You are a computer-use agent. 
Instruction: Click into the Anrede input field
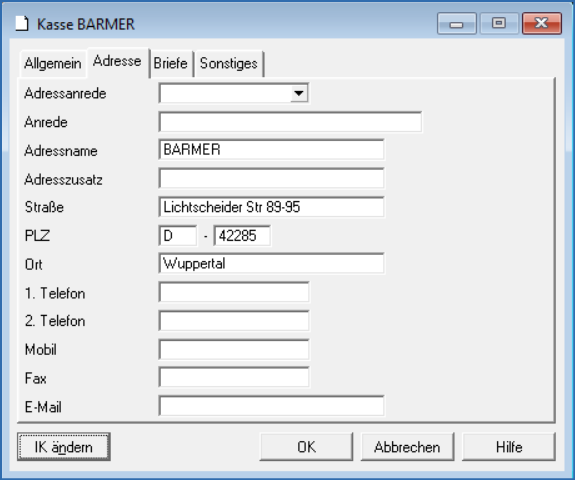290,122
